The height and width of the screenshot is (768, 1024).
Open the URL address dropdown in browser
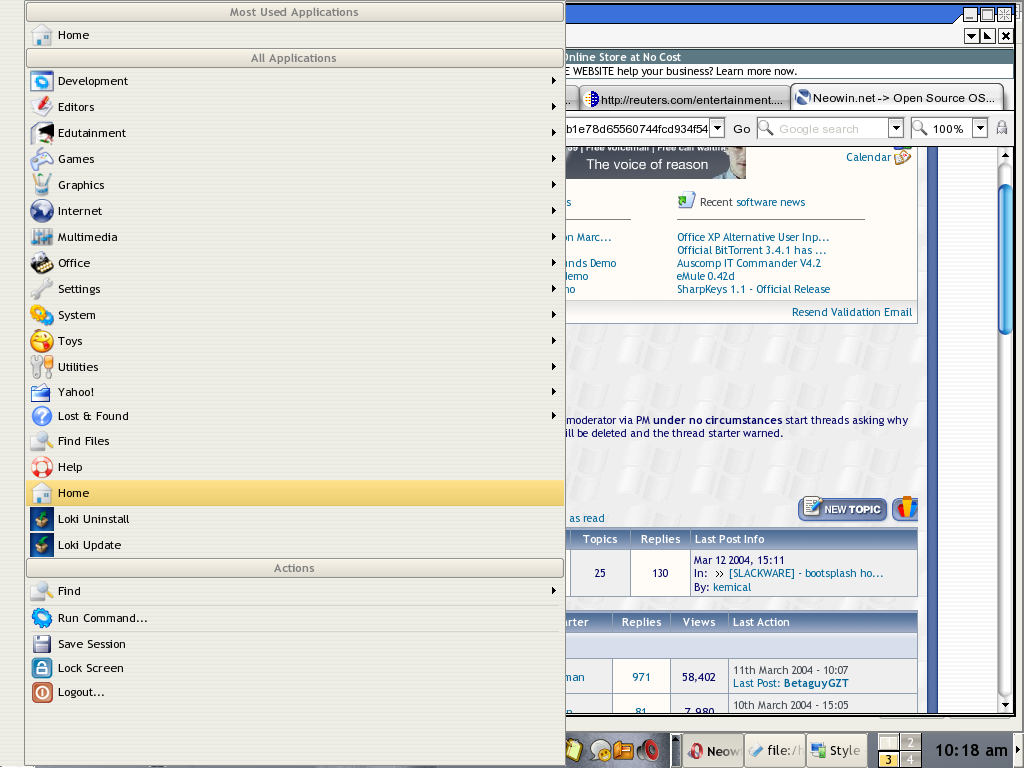click(717, 129)
